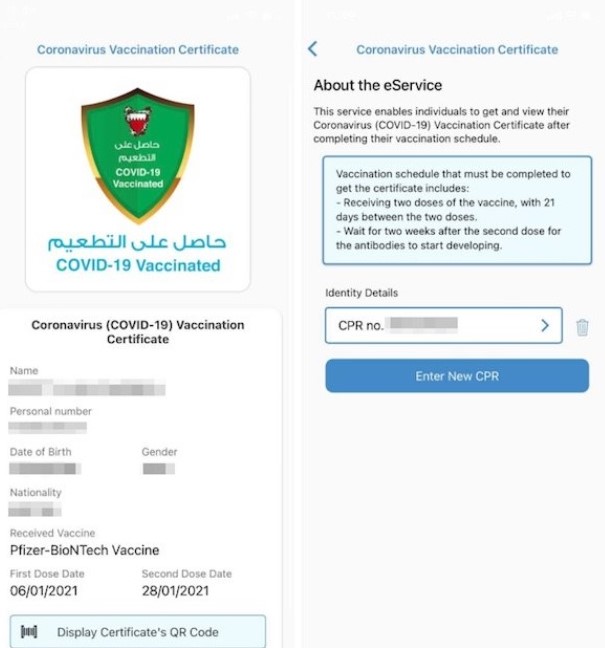Image resolution: width=605 pixels, height=648 pixels.
Task: Delete saved CPR with trash icon
Action: 583,326
